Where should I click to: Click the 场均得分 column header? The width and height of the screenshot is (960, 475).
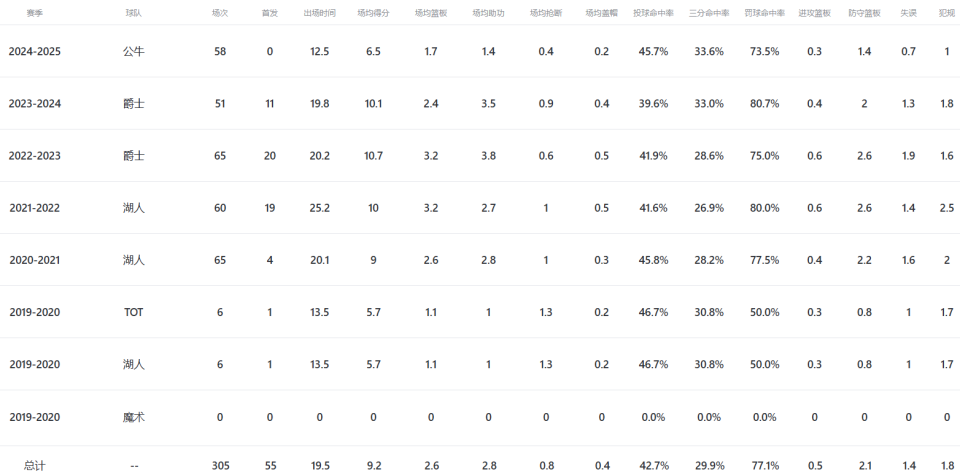[x=373, y=13]
